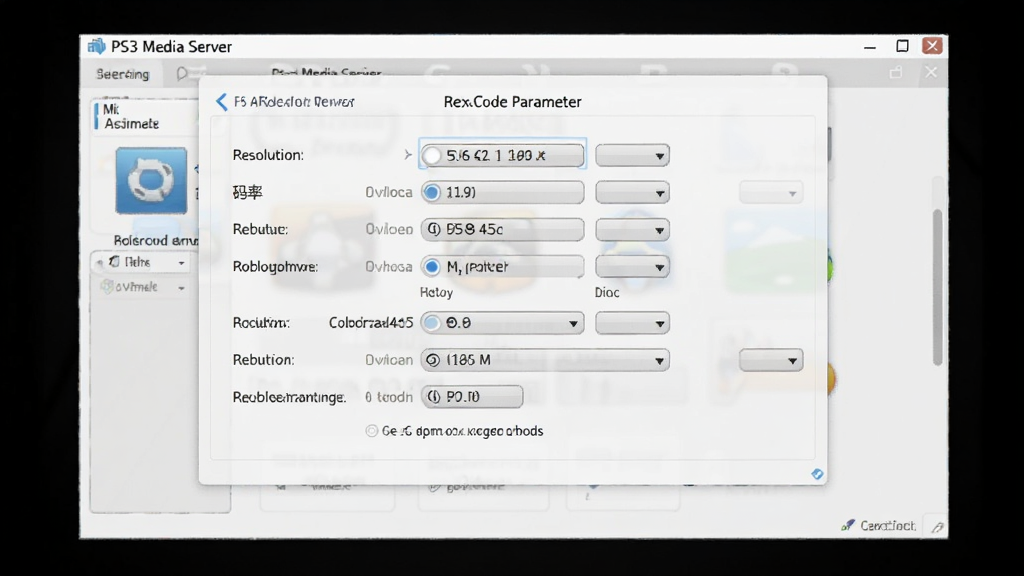
Task: Open the Ftelte dropdown button in left panel
Action: (x=141, y=263)
